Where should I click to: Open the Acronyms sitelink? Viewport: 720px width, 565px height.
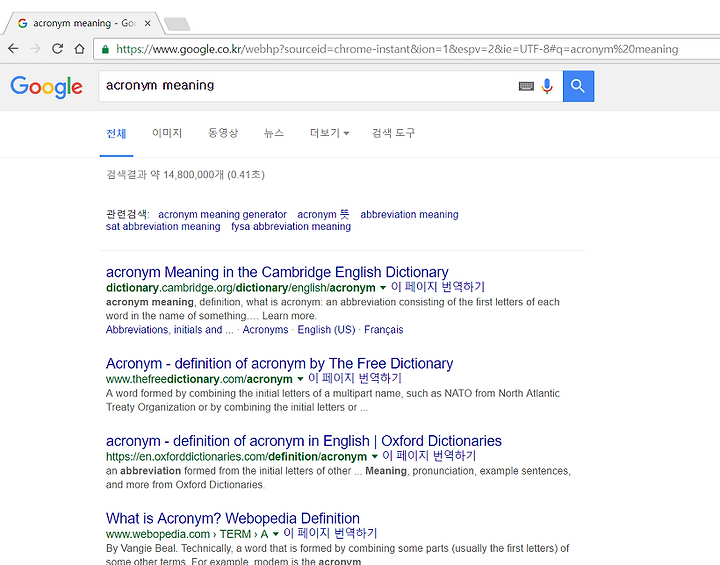pos(265,330)
